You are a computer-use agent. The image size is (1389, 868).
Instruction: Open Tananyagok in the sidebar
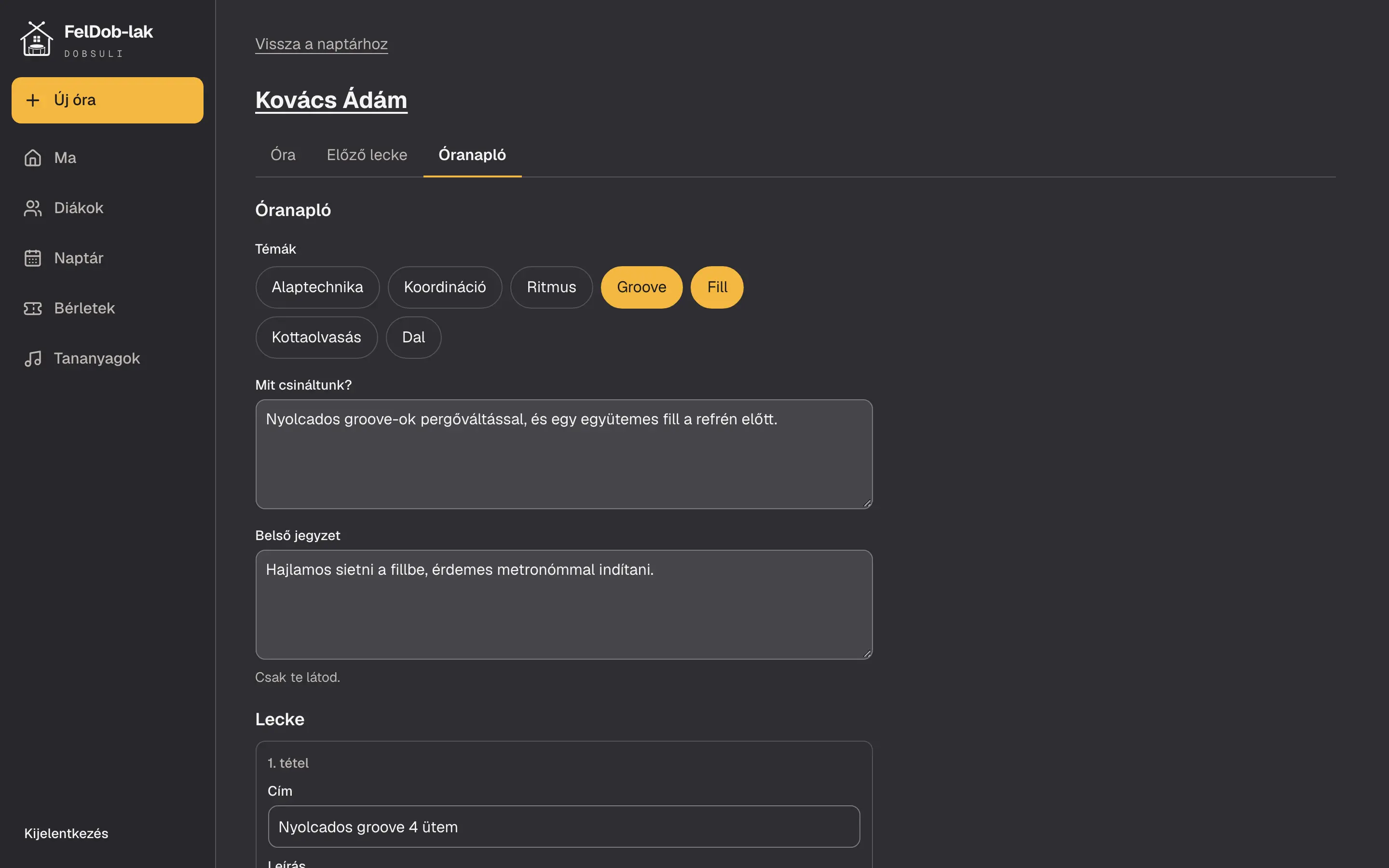coord(108,358)
